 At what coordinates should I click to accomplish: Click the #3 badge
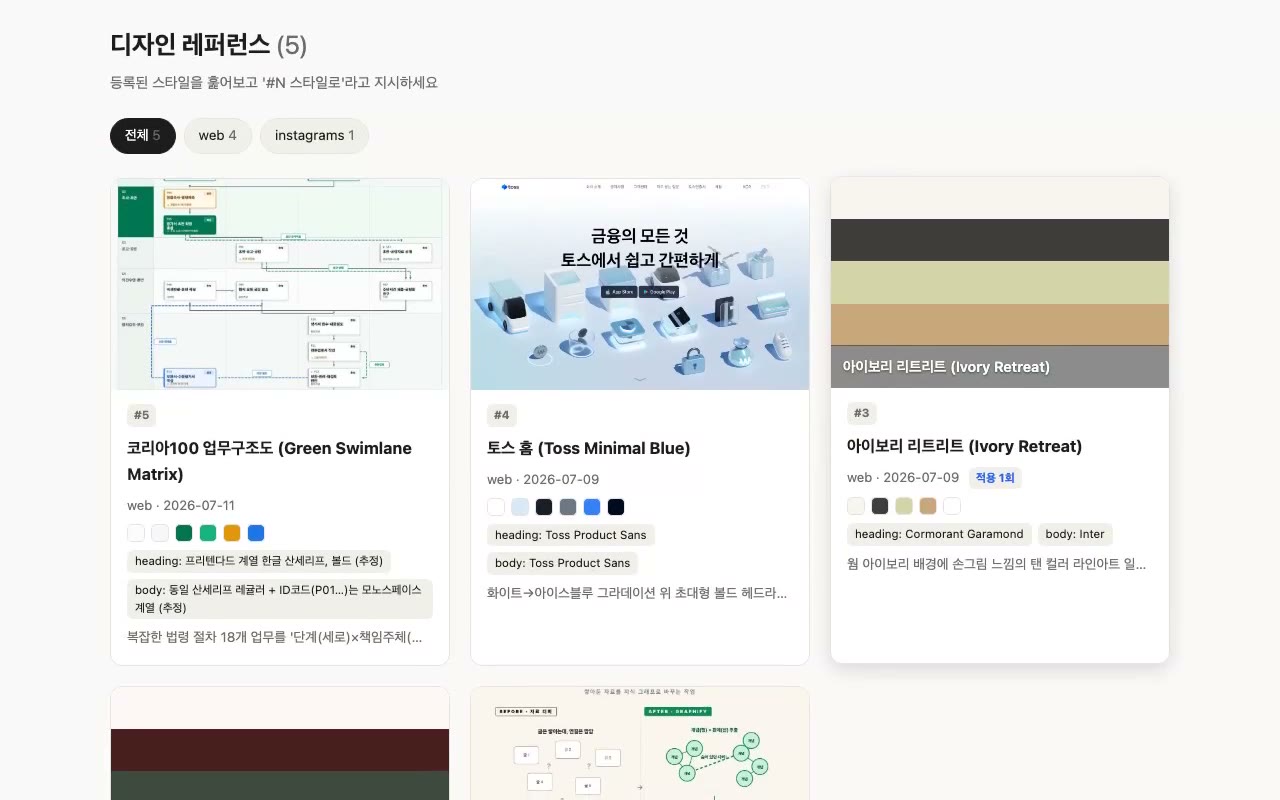[x=861, y=413]
